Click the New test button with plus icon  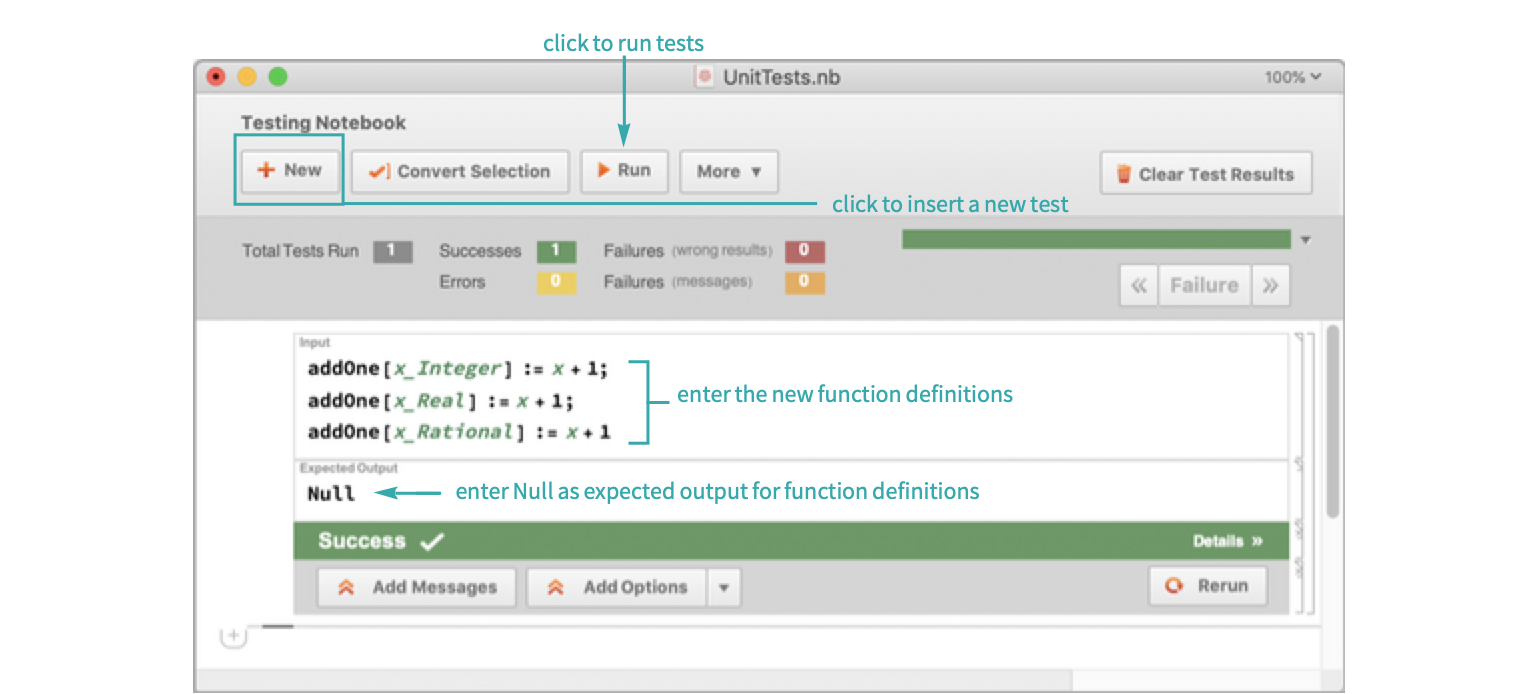pyautogui.click(x=290, y=171)
